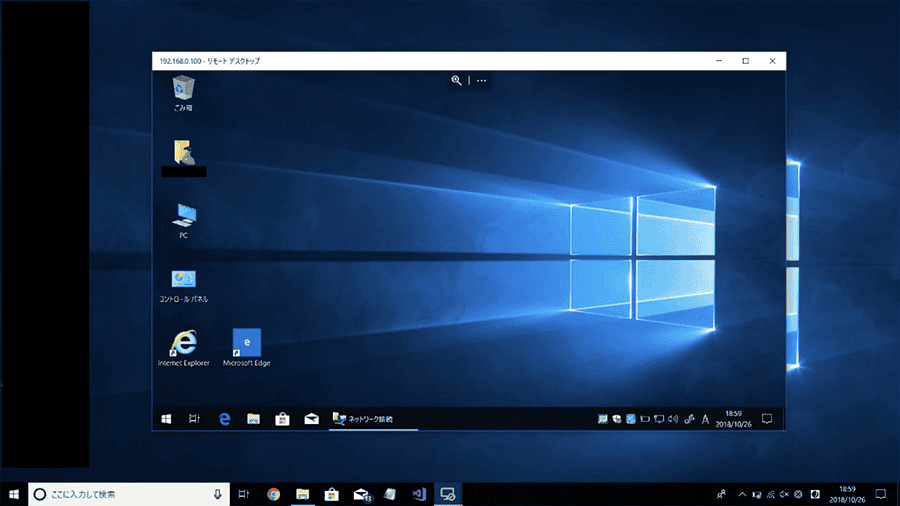This screenshot has height=506, width=900.
Task: Open the local Action Center
Action: click(881, 494)
